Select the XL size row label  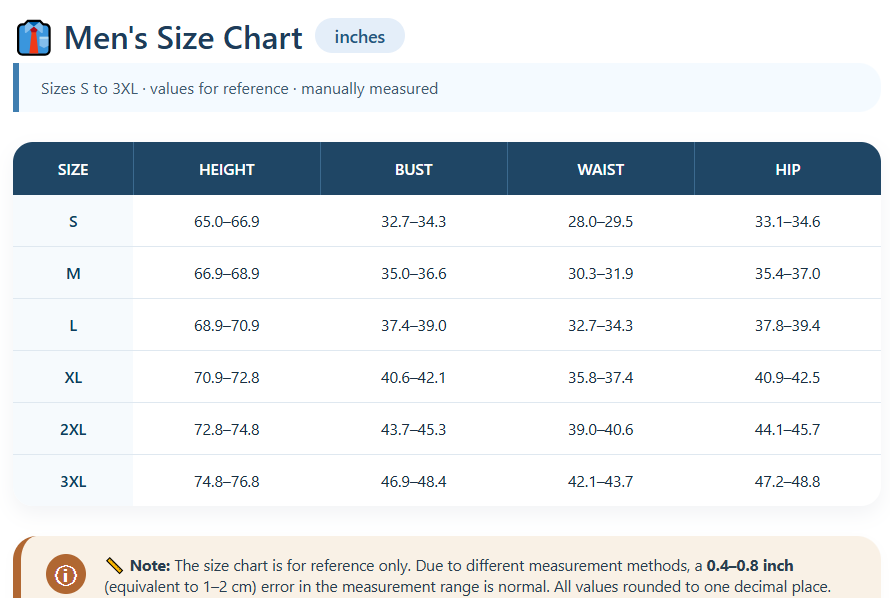tap(73, 378)
